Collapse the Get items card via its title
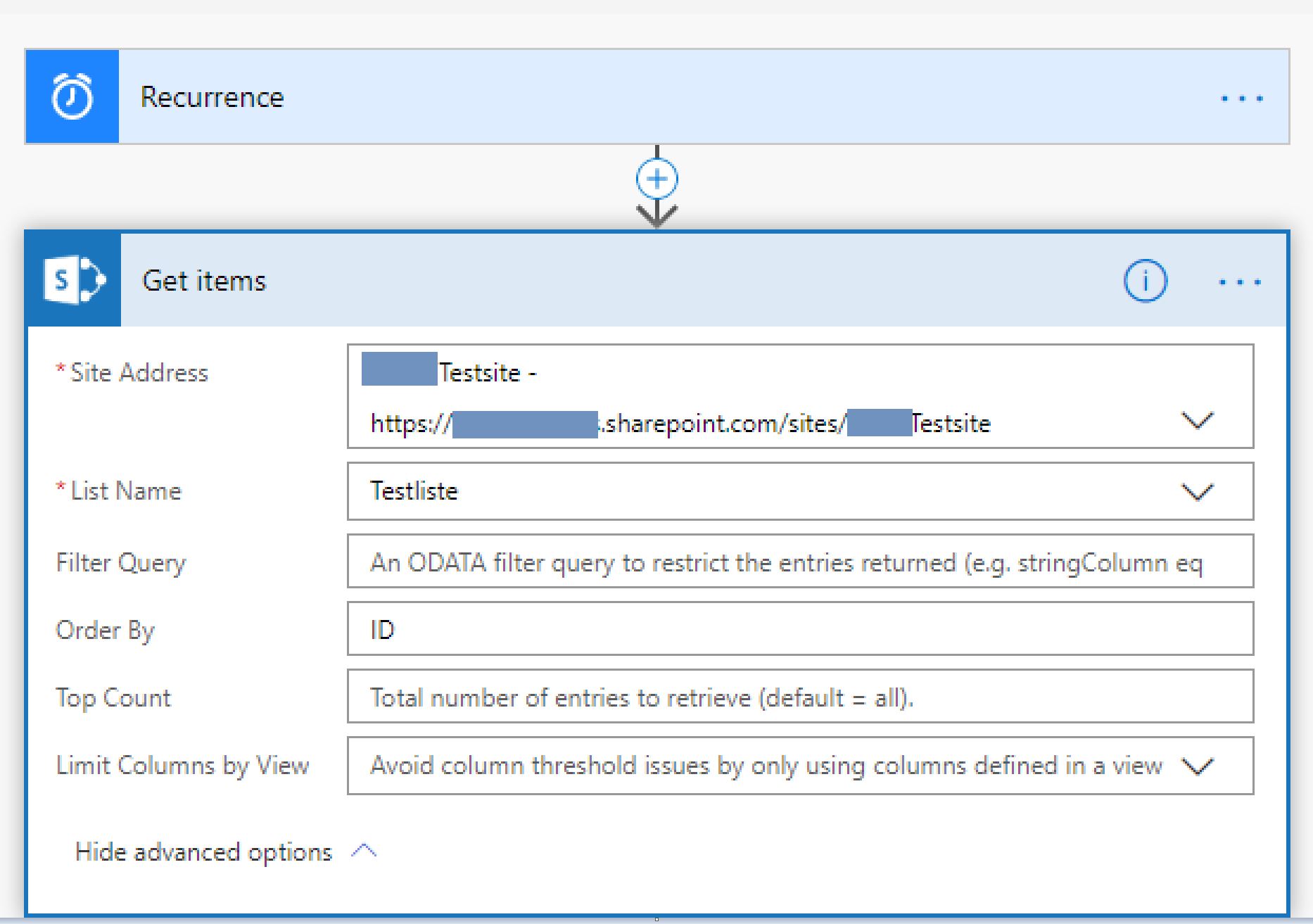Screen dimensions: 1313x924 tap(204, 281)
